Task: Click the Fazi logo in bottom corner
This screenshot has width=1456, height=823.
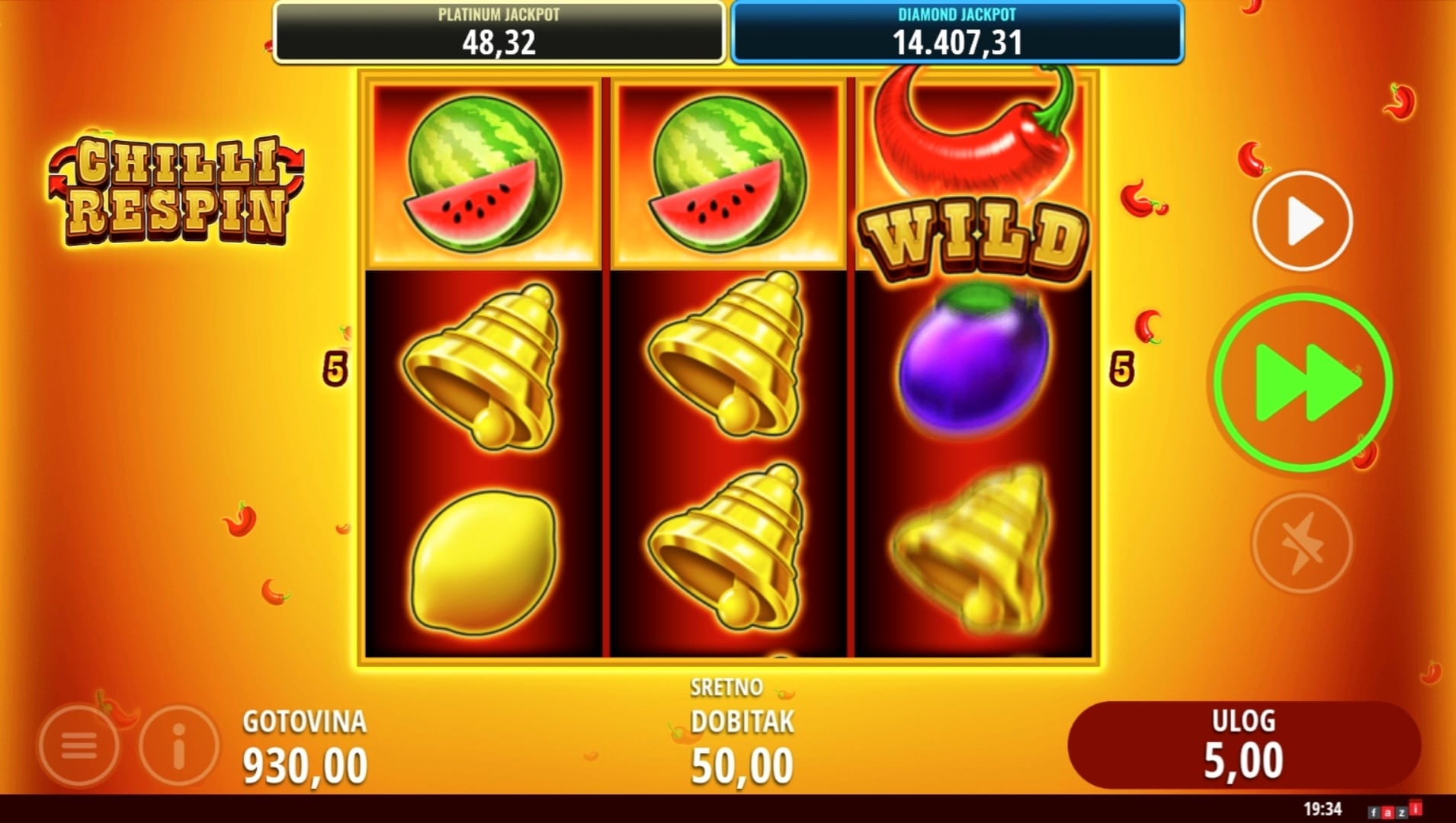Action: [x=1395, y=811]
